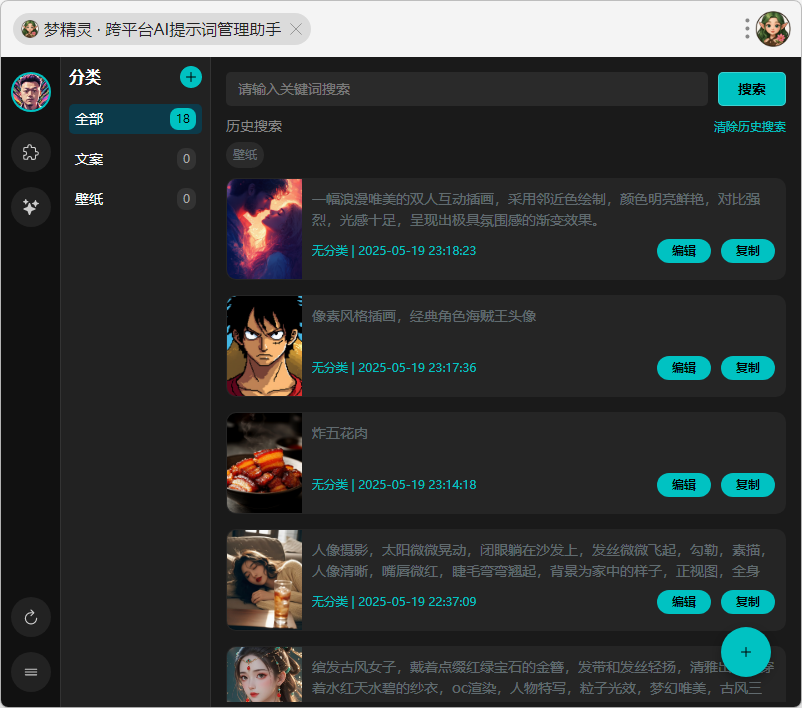Click timestamp 2025-05-19 23:18:23
The width and height of the screenshot is (802, 708).
point(417,251)
